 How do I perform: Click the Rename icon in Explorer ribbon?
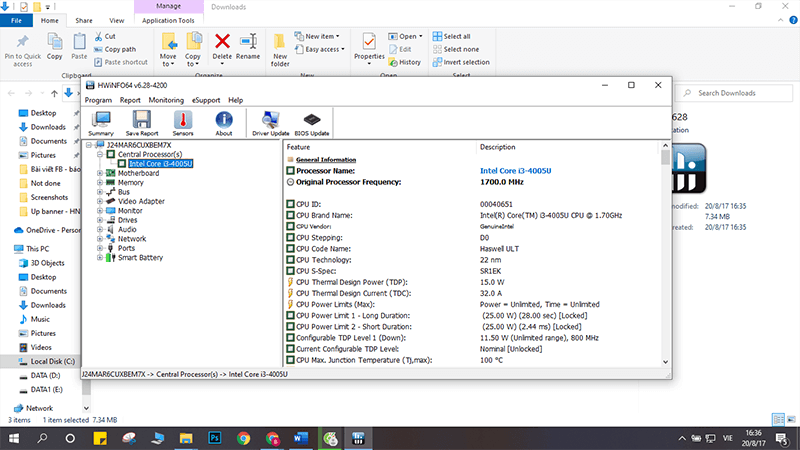pyautogui.click(x=248, y=47)
